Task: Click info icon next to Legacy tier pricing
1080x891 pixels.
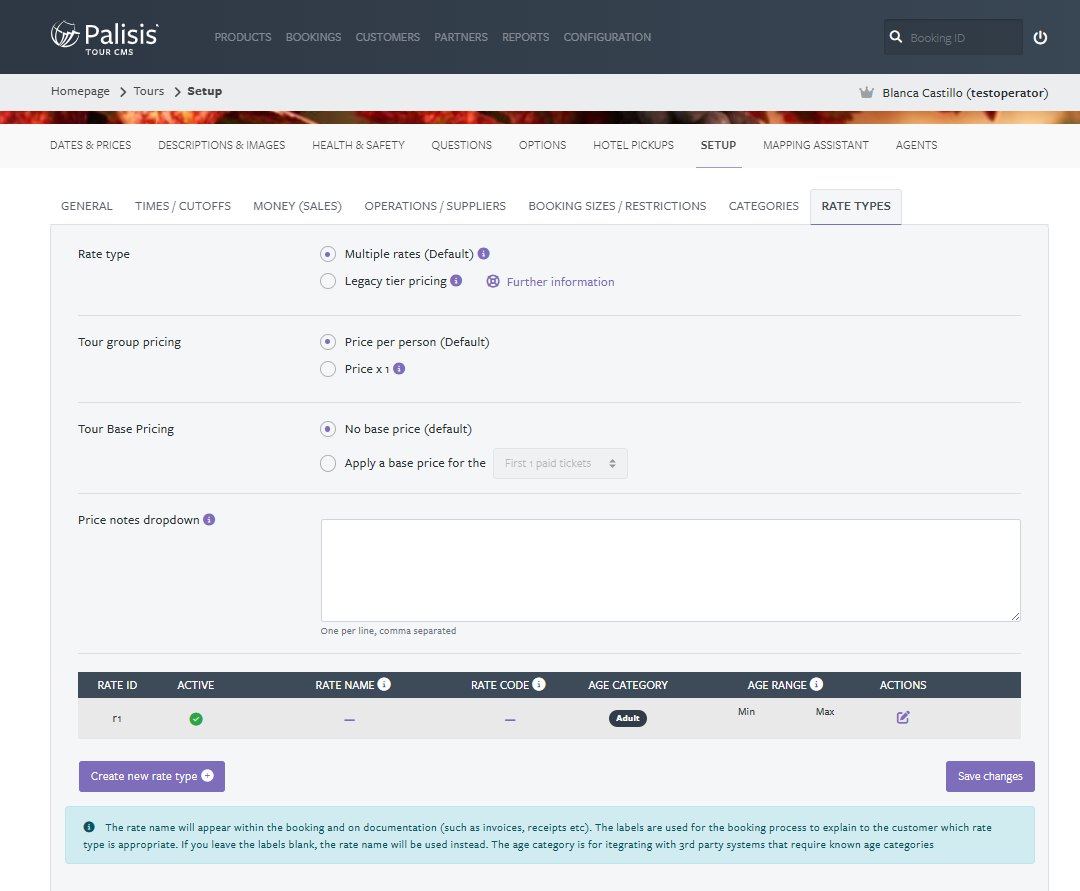Action: coord(456,280)
